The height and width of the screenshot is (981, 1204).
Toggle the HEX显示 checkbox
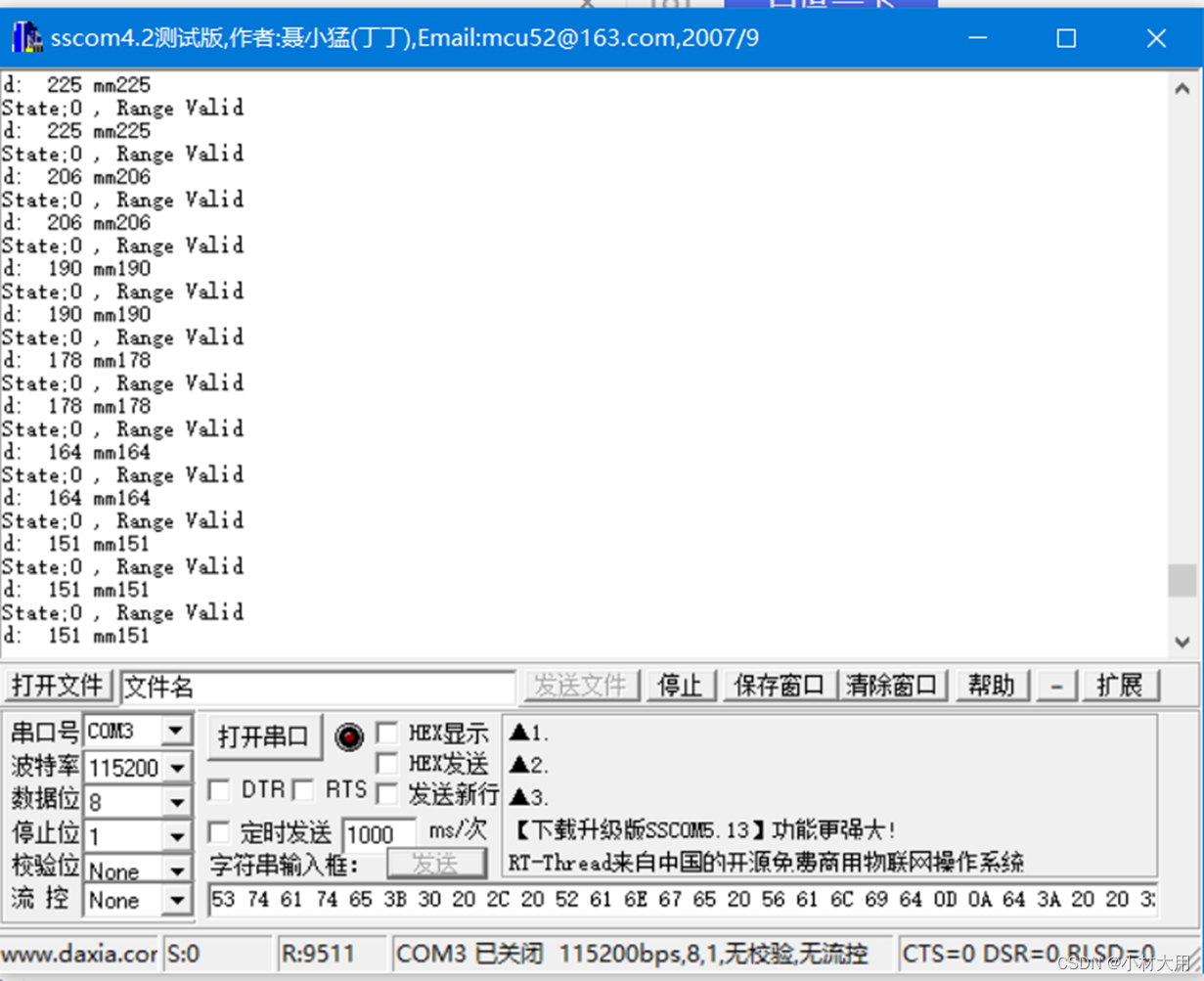click(x=387, y=733)
